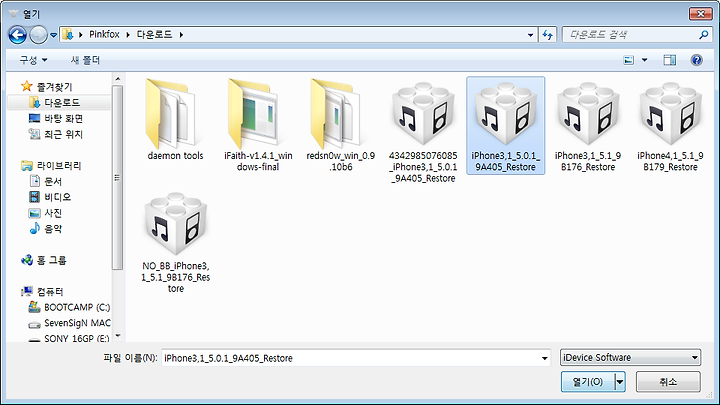Select iPhone4,1_5.1_9B179_Restore file

[670, 125]
